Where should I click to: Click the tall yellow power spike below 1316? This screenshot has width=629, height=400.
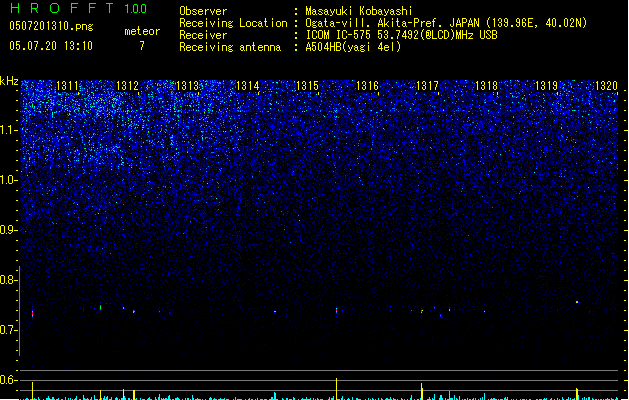pyautogui.click(x=337, y=389)
